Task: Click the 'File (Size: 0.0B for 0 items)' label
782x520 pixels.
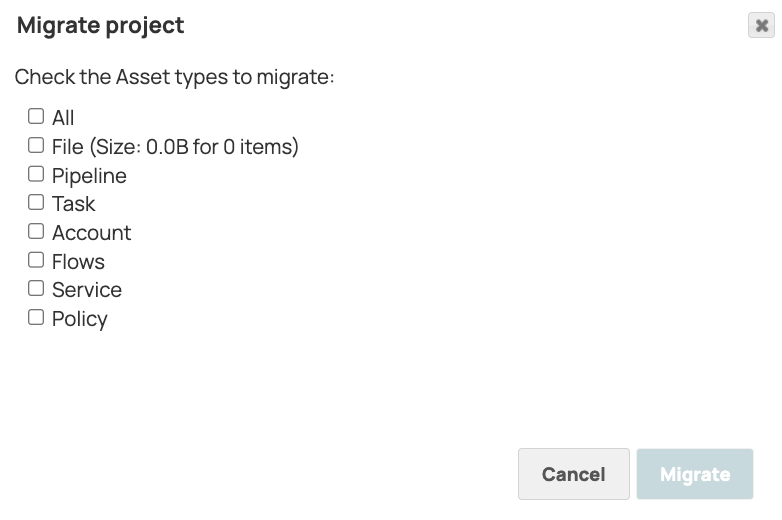Action: point(175,147)
